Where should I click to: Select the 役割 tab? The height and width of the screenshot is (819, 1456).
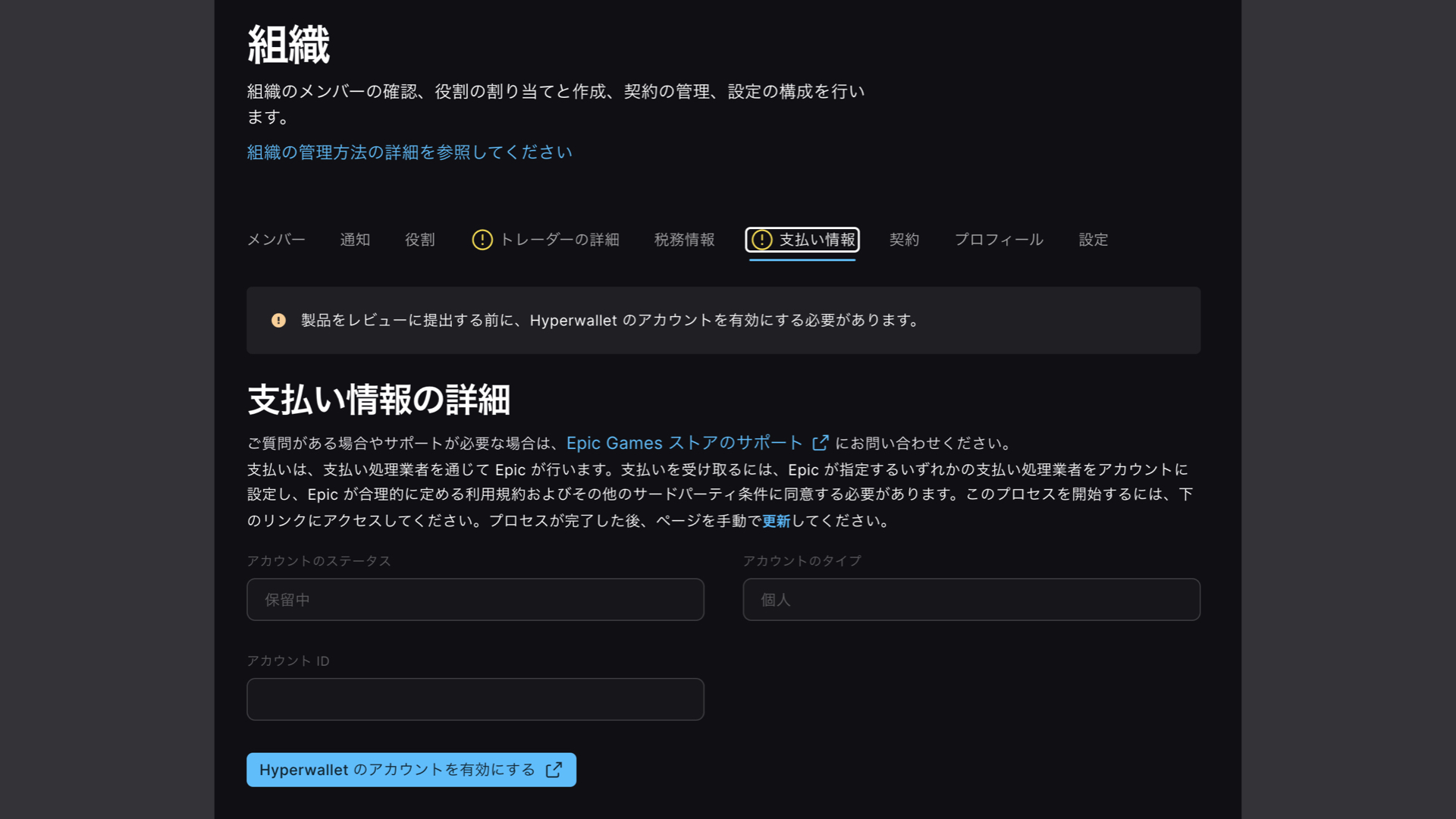point(419,240)
